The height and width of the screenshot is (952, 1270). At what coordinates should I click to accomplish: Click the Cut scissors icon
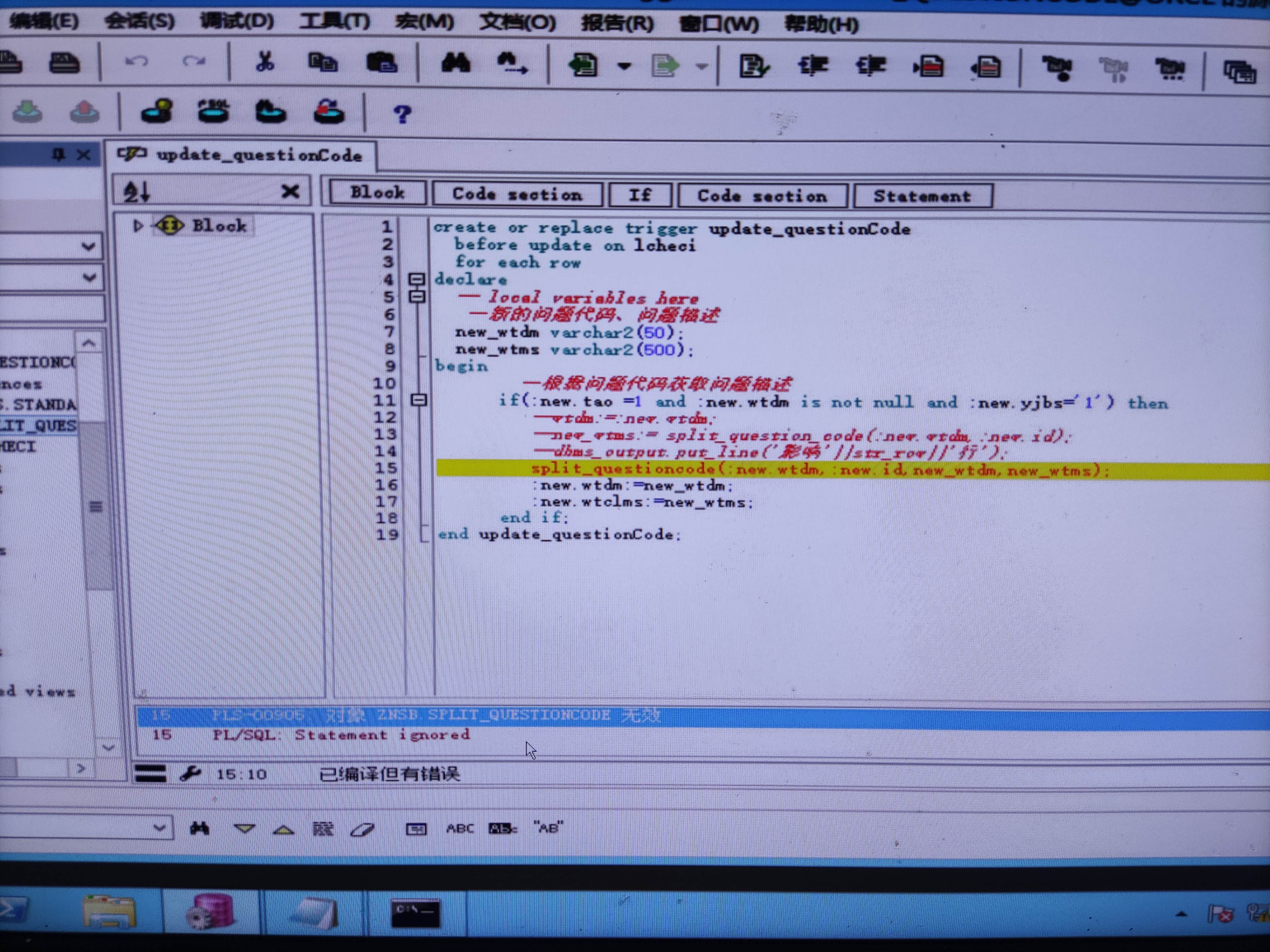click(265, 62)
